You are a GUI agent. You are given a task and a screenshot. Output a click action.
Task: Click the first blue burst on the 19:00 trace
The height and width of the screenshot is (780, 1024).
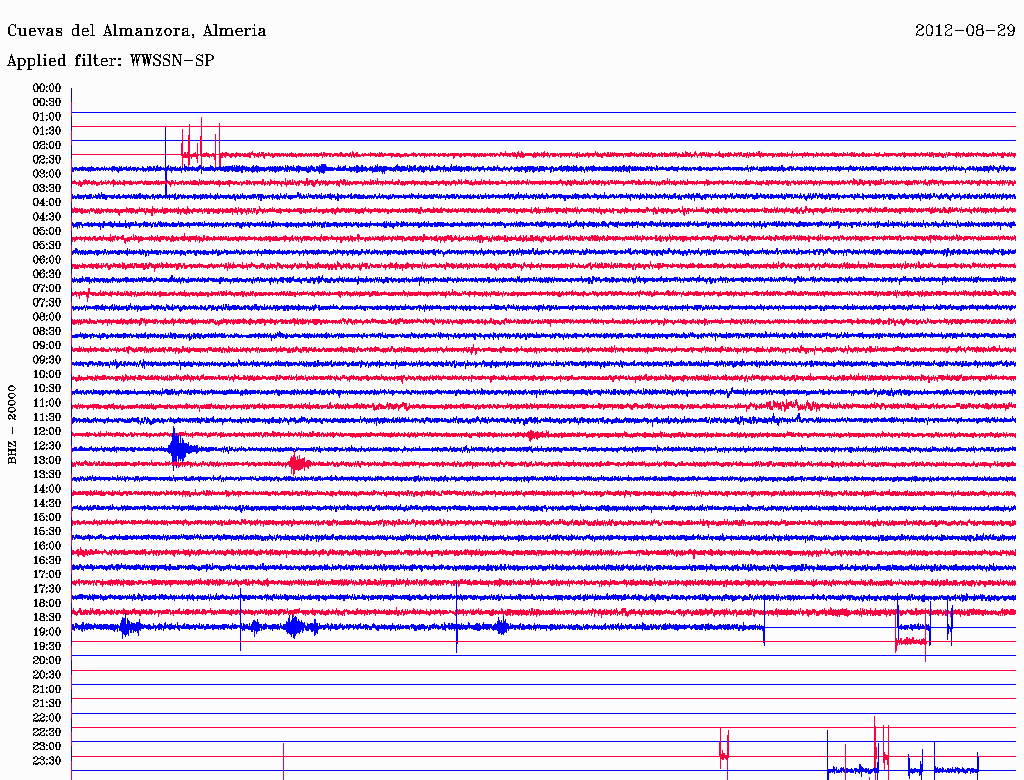pyautogui.click(x=130, y=627)
